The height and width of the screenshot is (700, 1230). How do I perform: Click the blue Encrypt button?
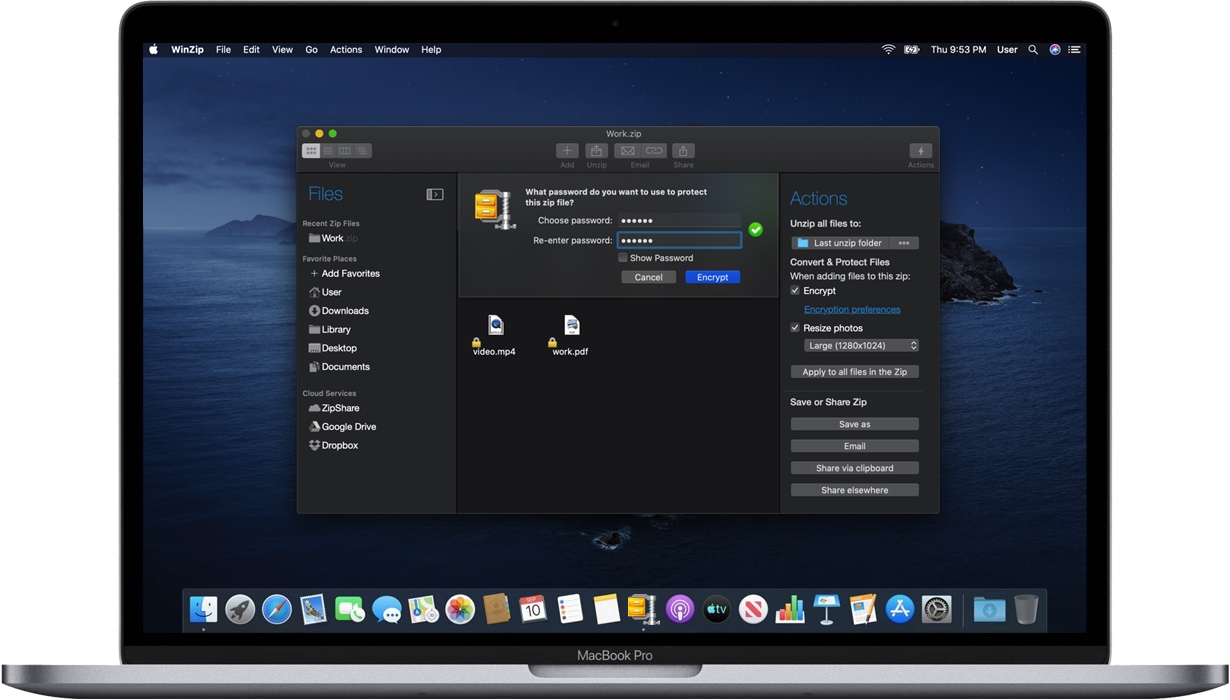tap(713, 277)
